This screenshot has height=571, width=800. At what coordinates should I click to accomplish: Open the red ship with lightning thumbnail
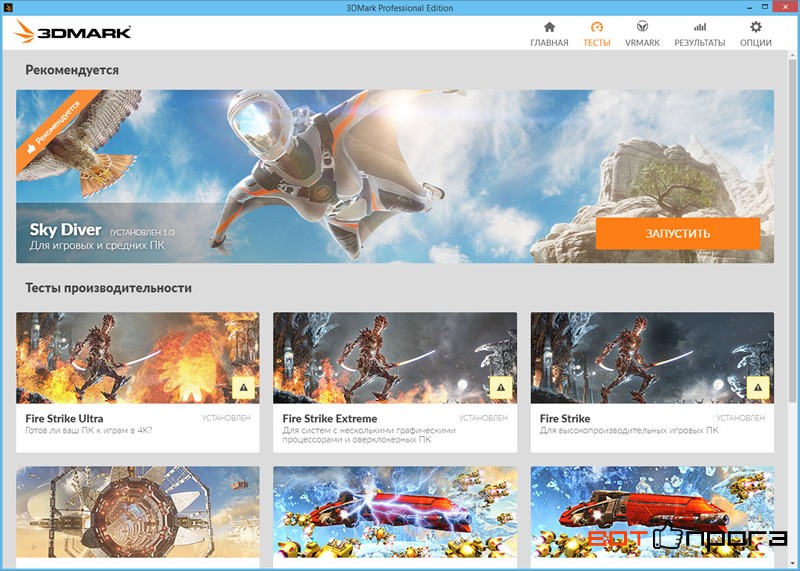click(395, 512)
